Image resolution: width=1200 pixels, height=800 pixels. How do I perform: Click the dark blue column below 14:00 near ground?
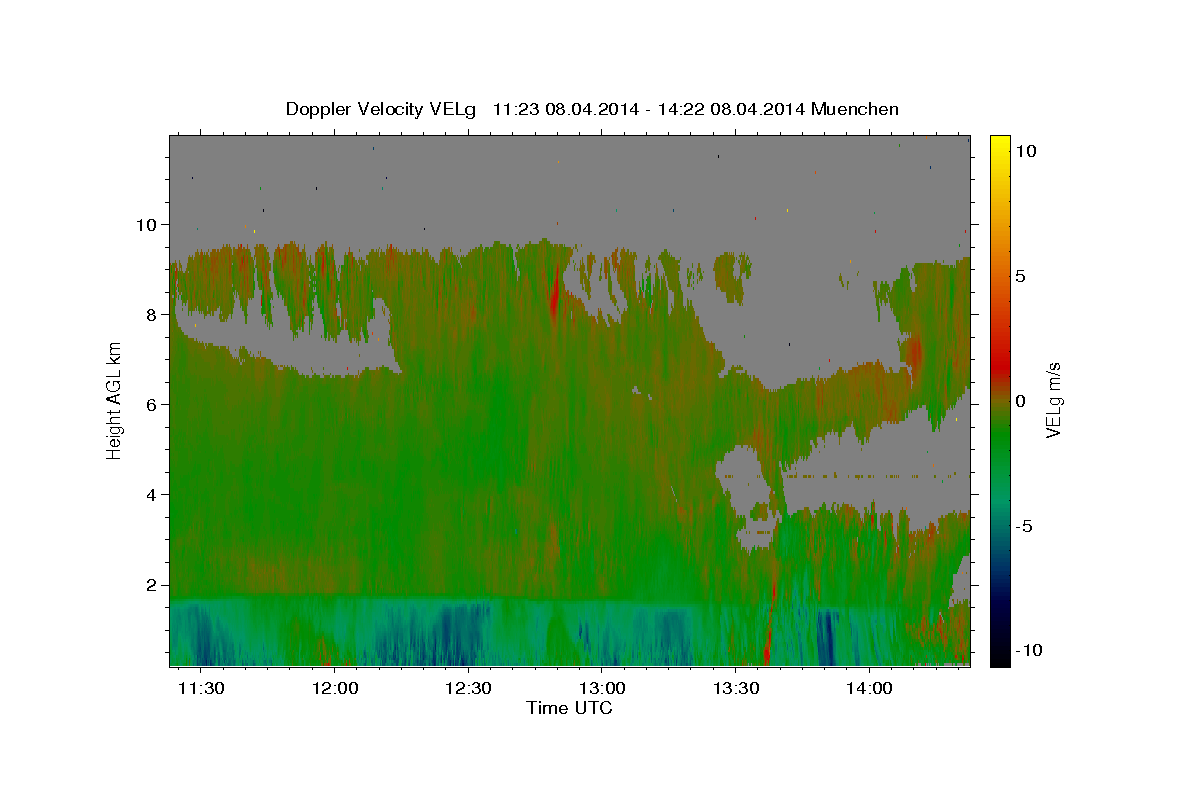pyautogui.click(x=827, y=638)
